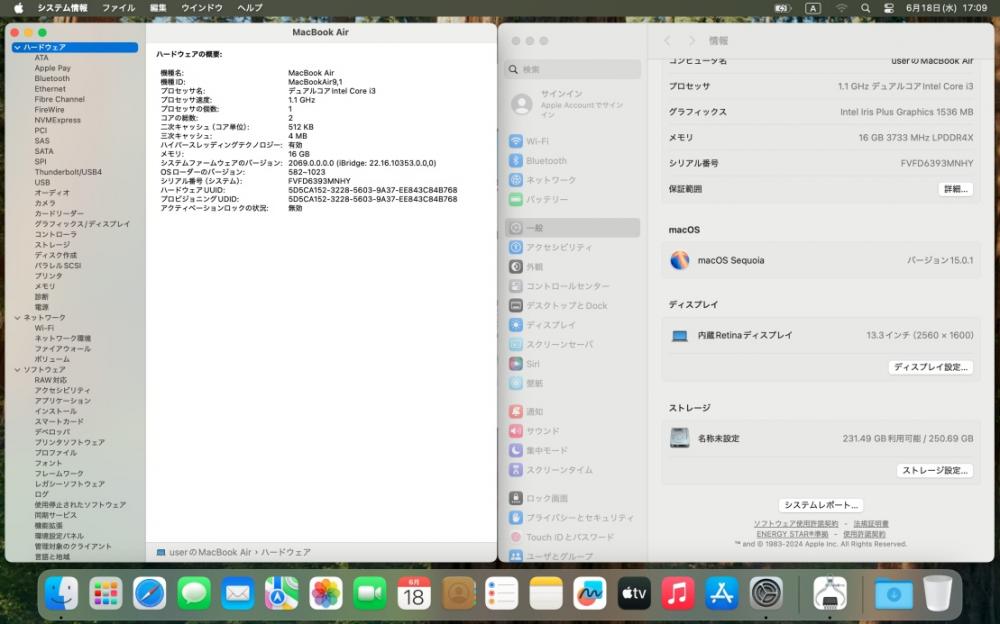Open App Store in Dock
The width and height of the screenshot is (1000, 624).
[x=722, y=593]
